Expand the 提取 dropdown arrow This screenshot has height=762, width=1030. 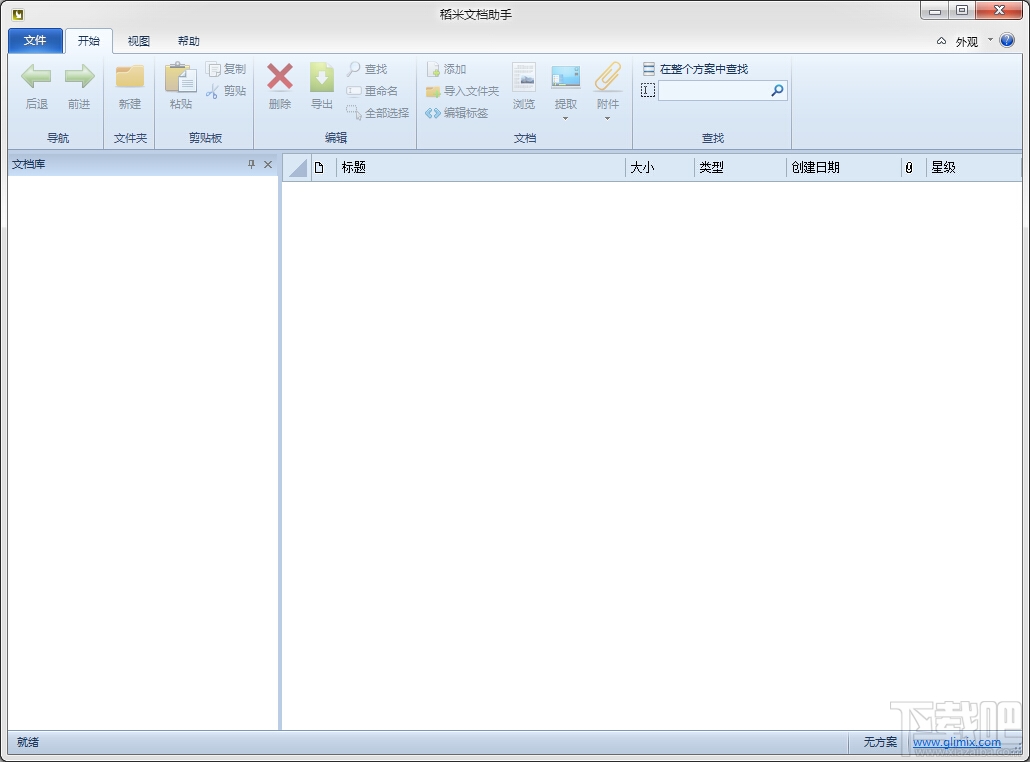coord(566,119)
